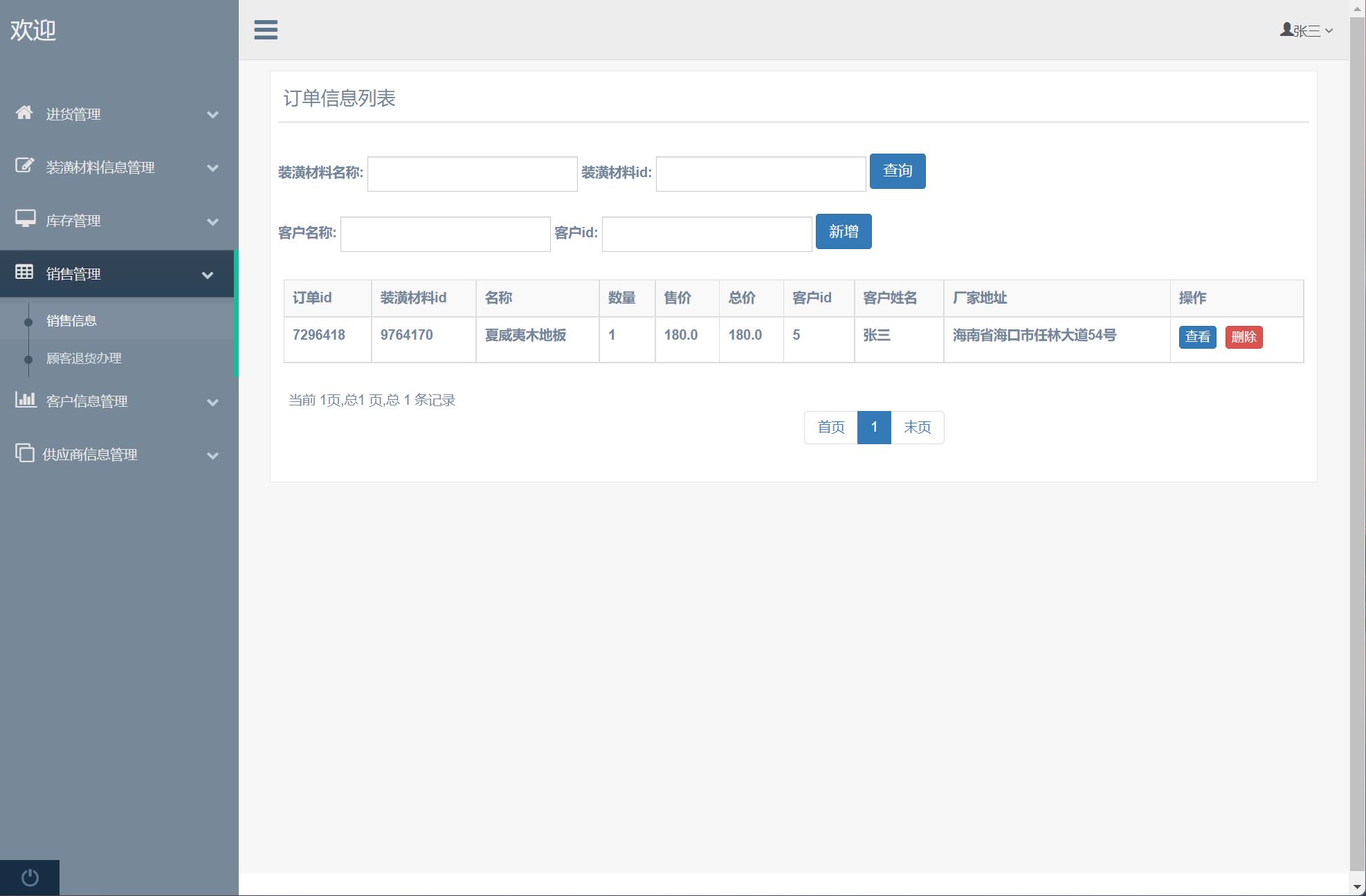This screenshot has width=1366, height=896.
Task: Select the 库存管理 monitor icon
Action: (x=25, y=220)
